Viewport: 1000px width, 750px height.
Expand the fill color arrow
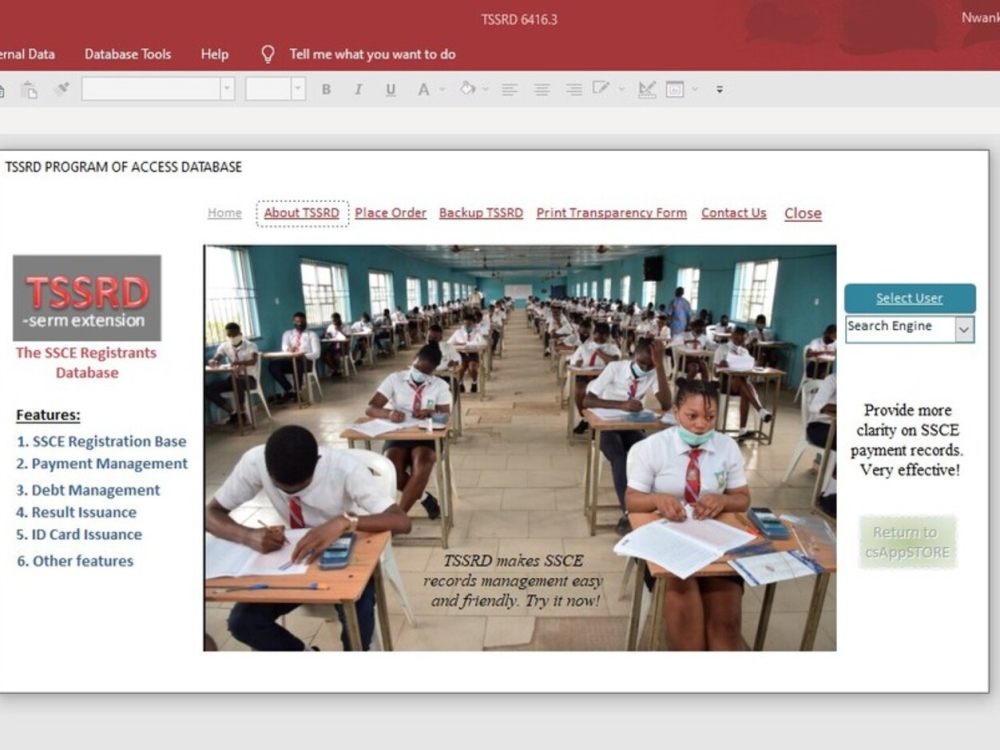(485, 90)
